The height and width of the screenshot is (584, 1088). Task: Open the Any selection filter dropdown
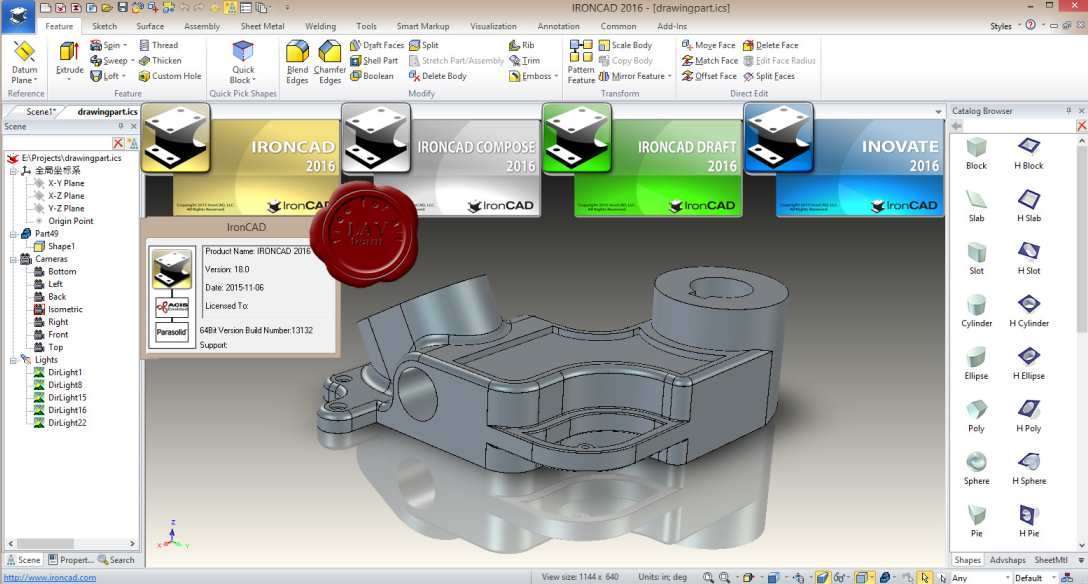coord(1008,577)
